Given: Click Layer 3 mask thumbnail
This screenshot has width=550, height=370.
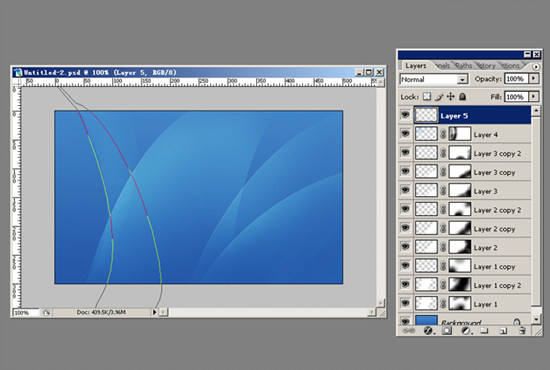Looking at the screenshot, I should [x=460, y=190].
